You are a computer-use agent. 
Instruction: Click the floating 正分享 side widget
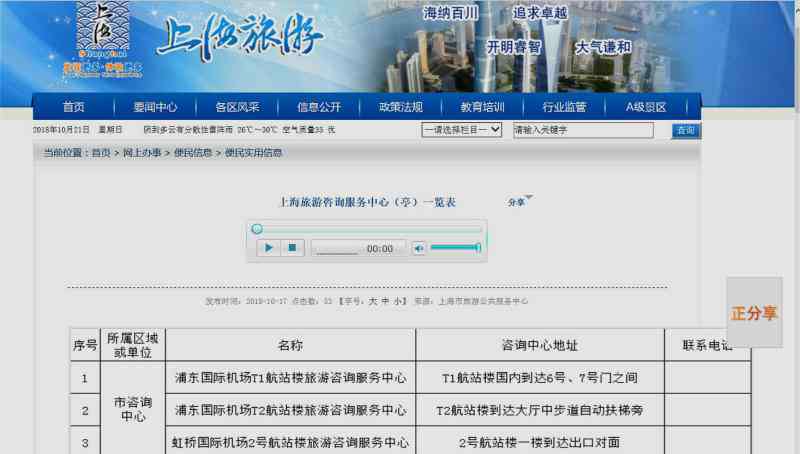754,313
